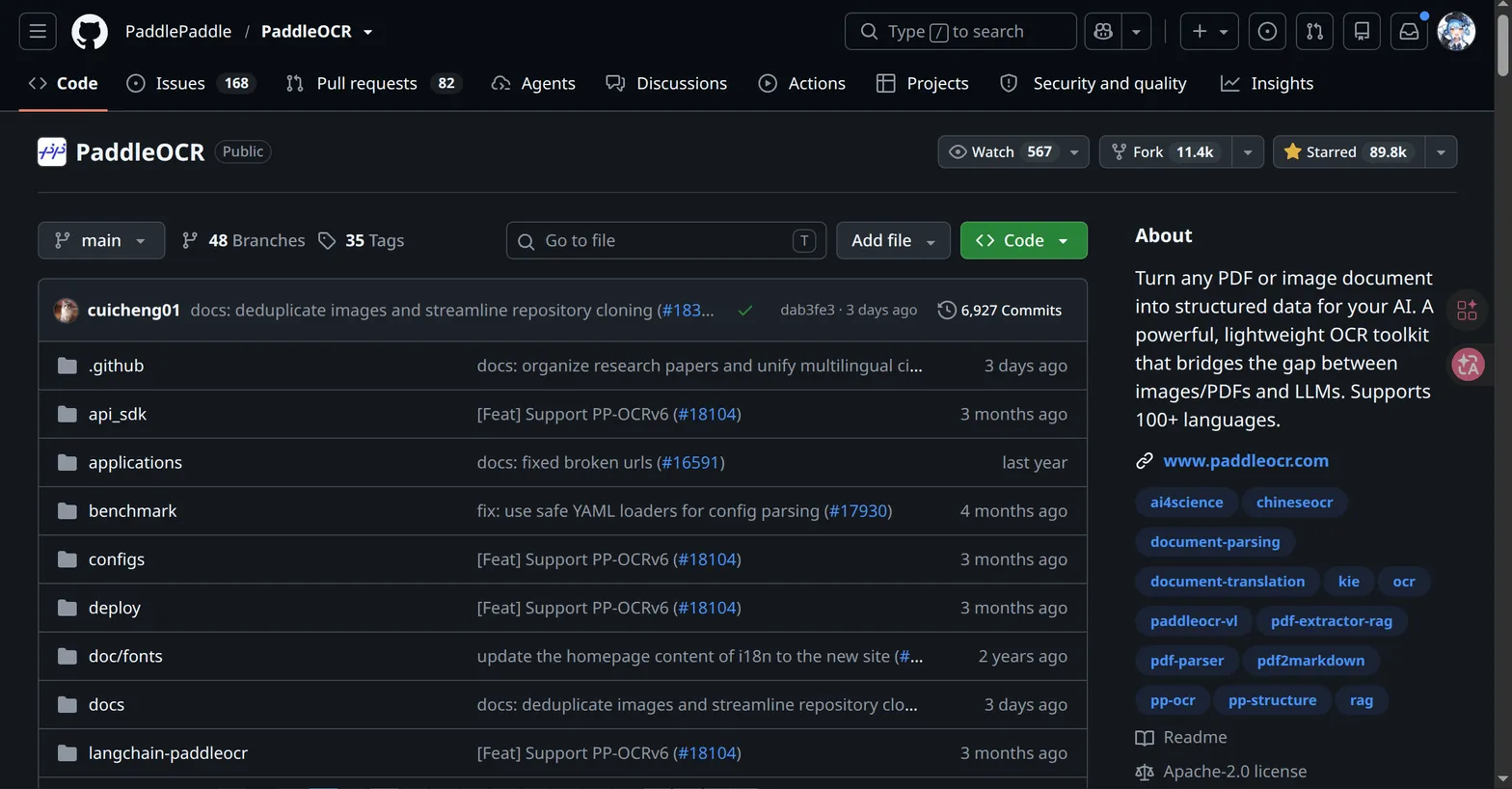The height and width of the screenshot is (789, 1512).
Task: Click the pink grid extension icon
Action: pos(1468,311)
